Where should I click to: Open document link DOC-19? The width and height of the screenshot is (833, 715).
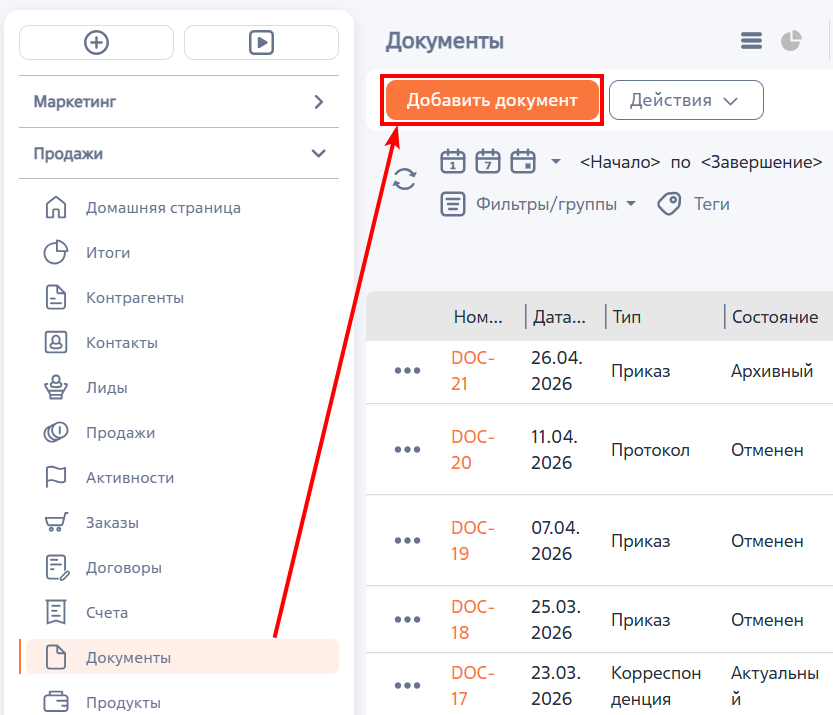point(473,541)
